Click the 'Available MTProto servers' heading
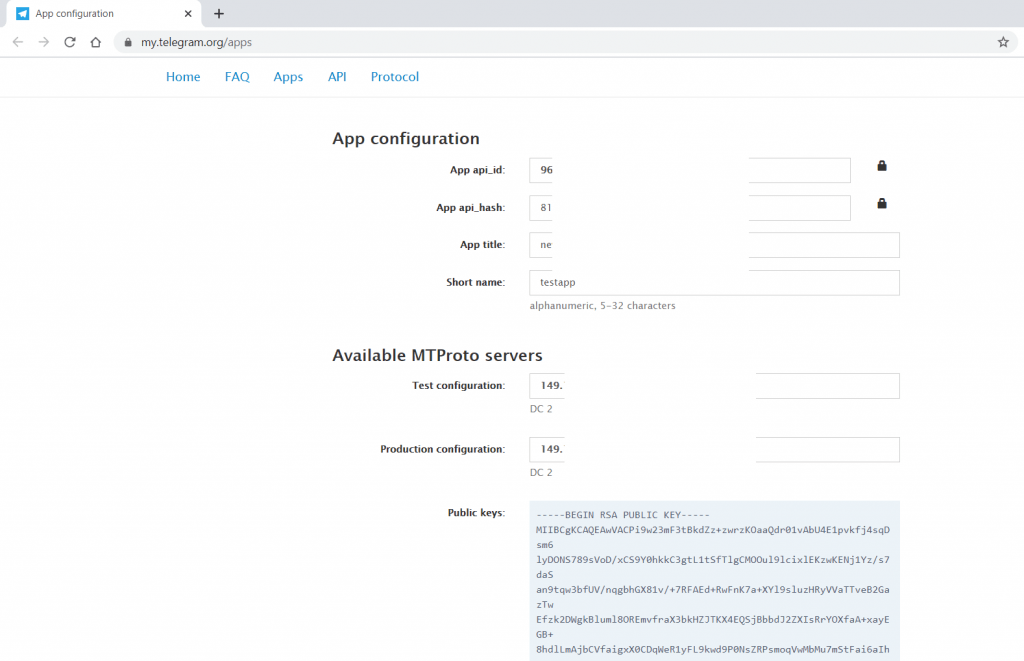The image size is (1024, 661). 437,355
